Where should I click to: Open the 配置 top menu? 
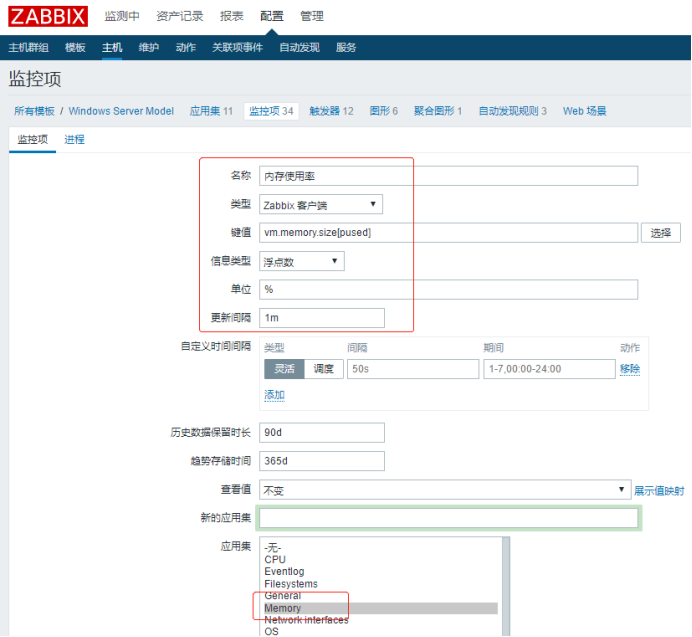click(x=271, y=16)
